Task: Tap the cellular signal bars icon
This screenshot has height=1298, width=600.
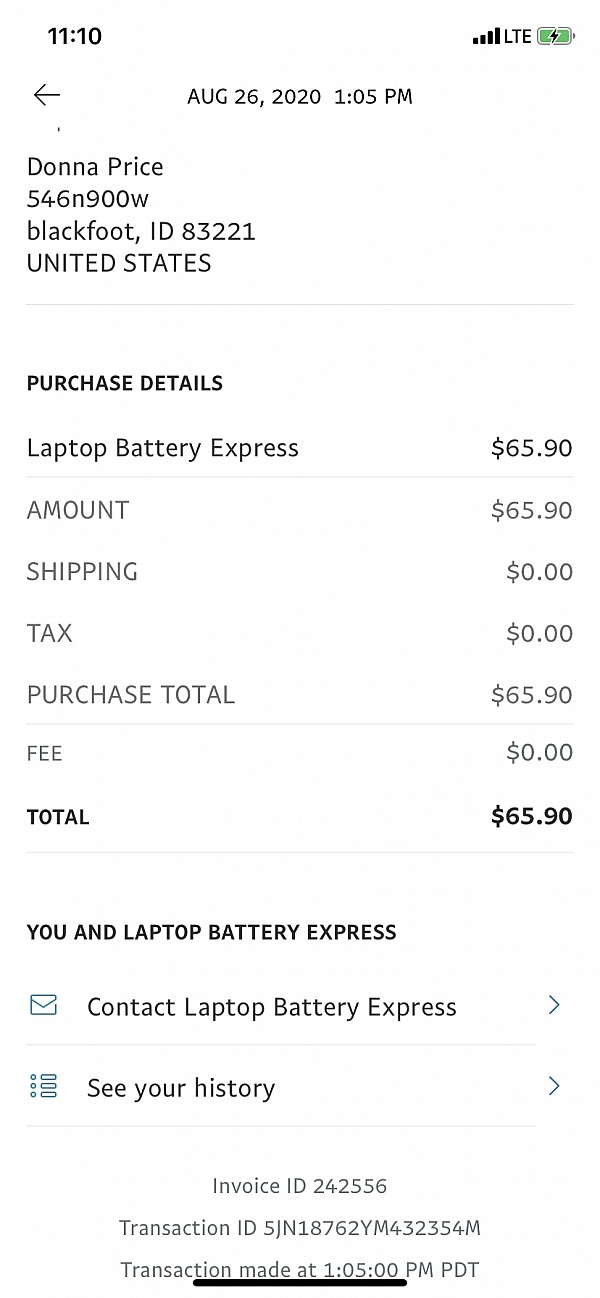Action: 486,37
